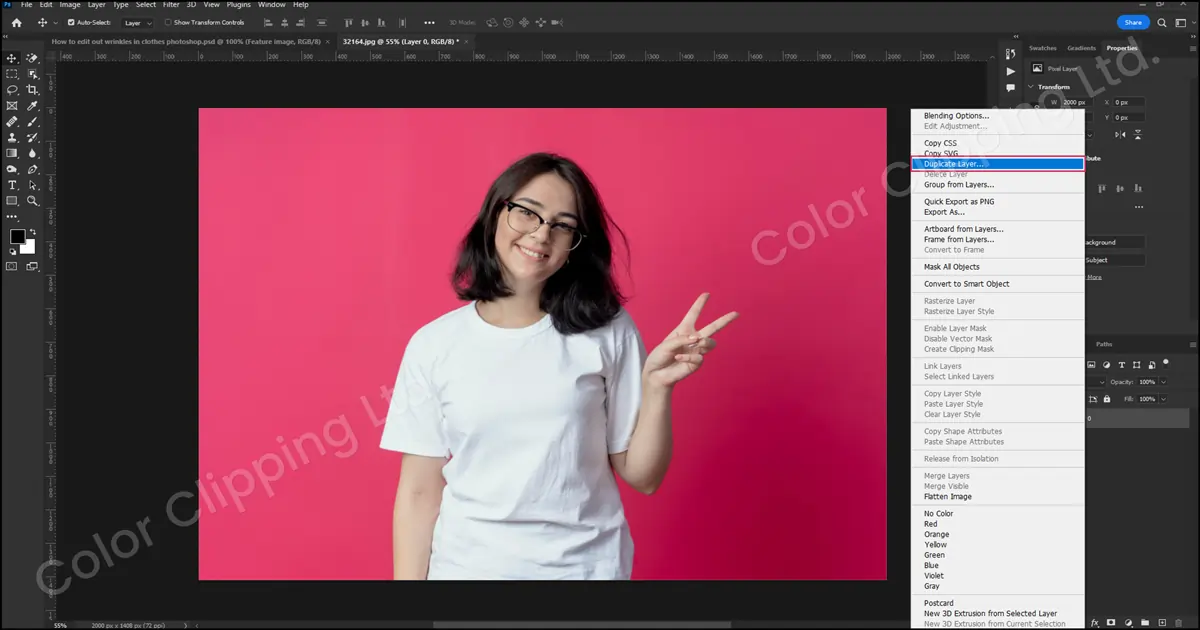Click the black foreground color swatch
Viewport: 1200px width, 630px height.
click(17, 237)
